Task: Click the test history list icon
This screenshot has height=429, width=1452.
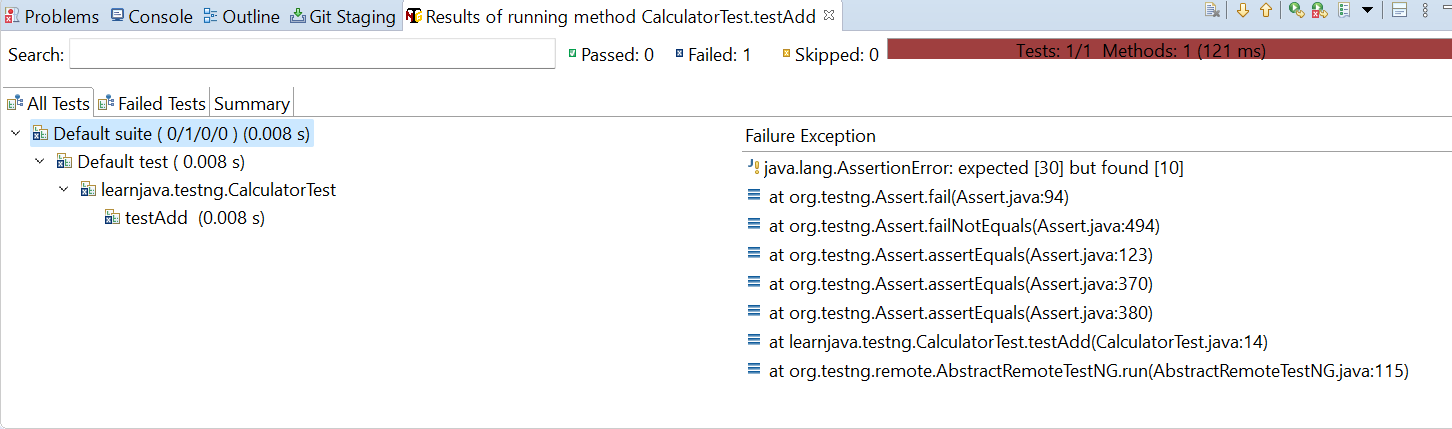Action: pos(1345,11)
